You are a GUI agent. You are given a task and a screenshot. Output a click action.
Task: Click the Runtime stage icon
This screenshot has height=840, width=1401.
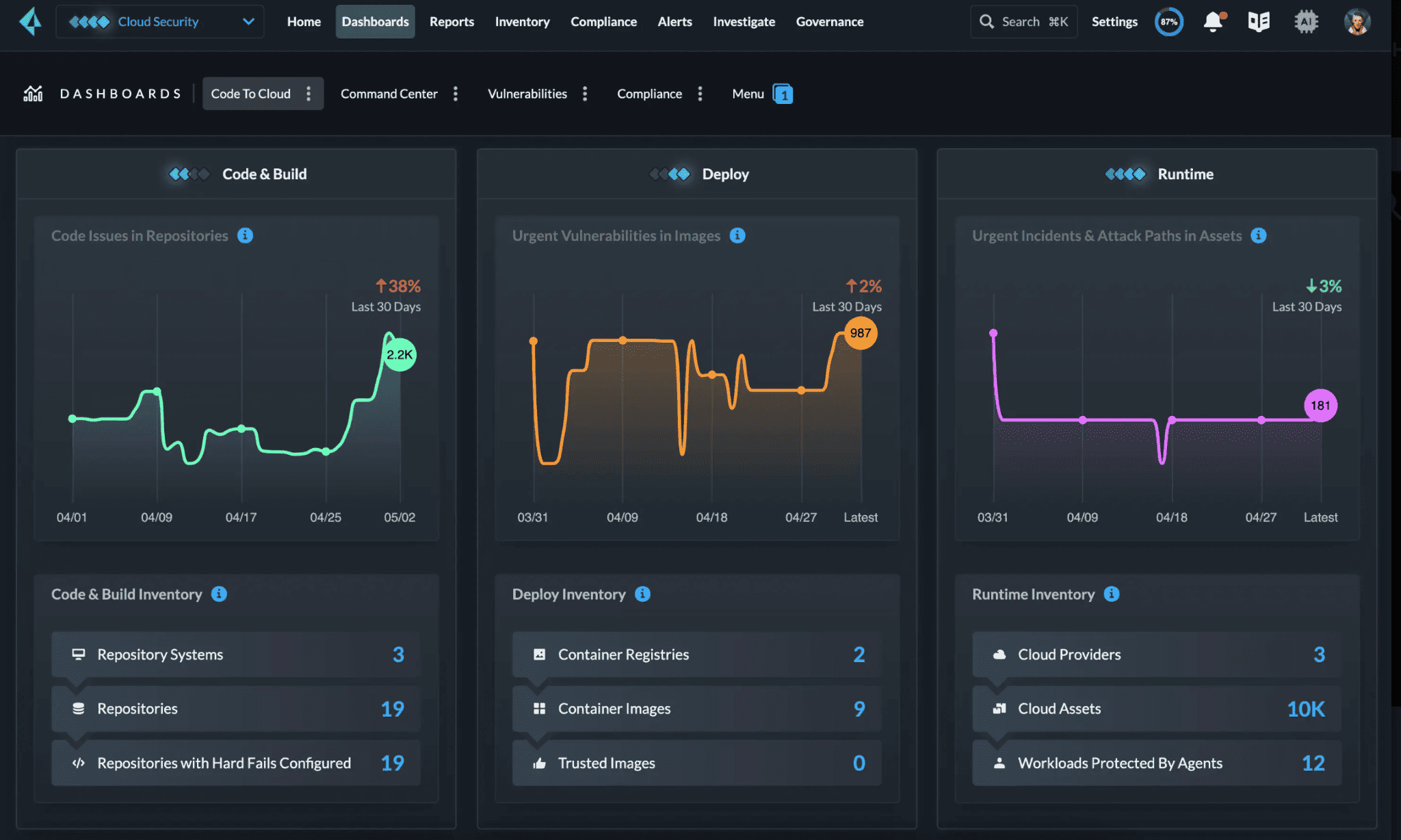(x=1125, y=174)
